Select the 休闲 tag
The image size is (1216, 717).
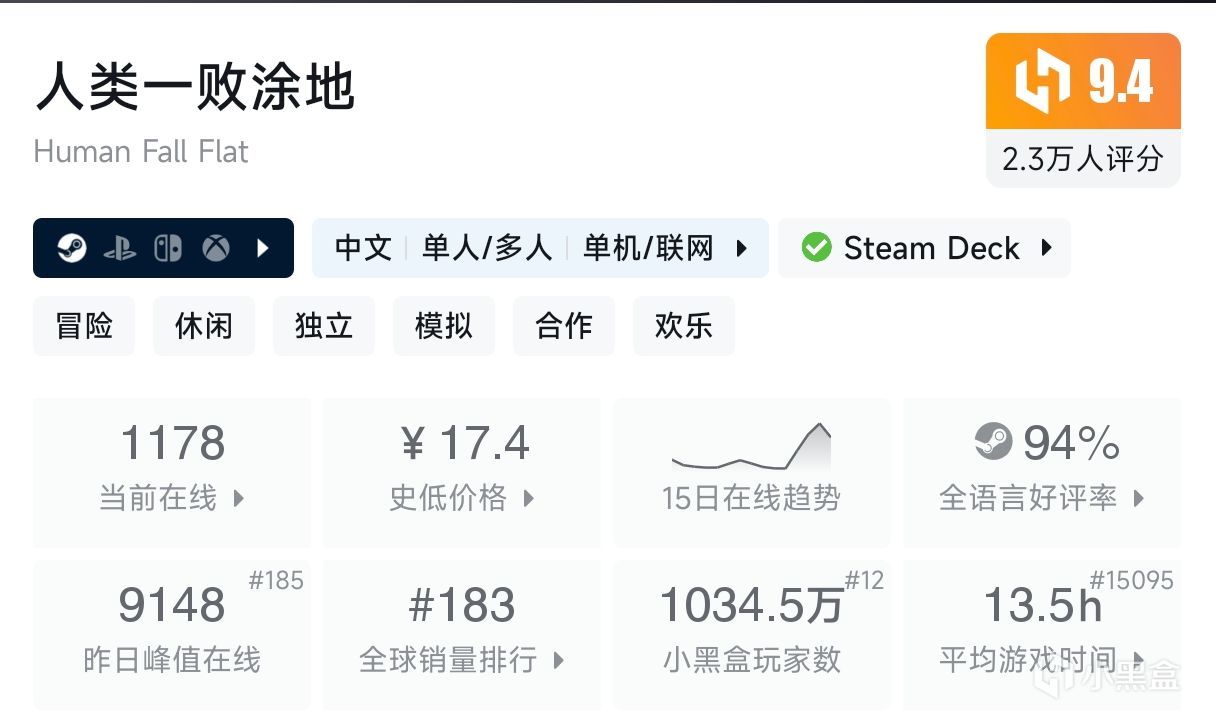(204, 326)
